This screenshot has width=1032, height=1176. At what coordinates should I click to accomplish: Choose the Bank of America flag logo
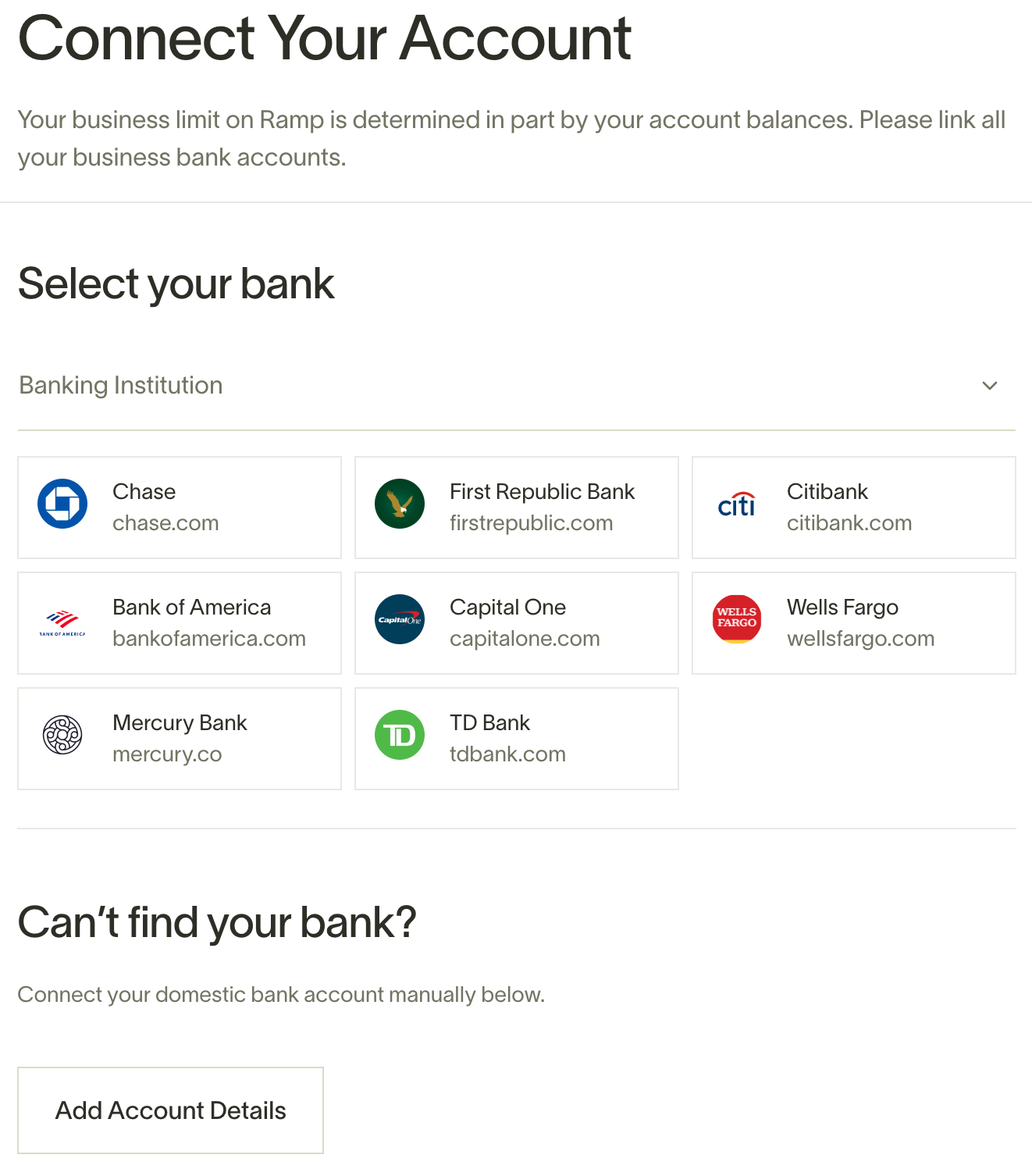(x=62, y=622)
